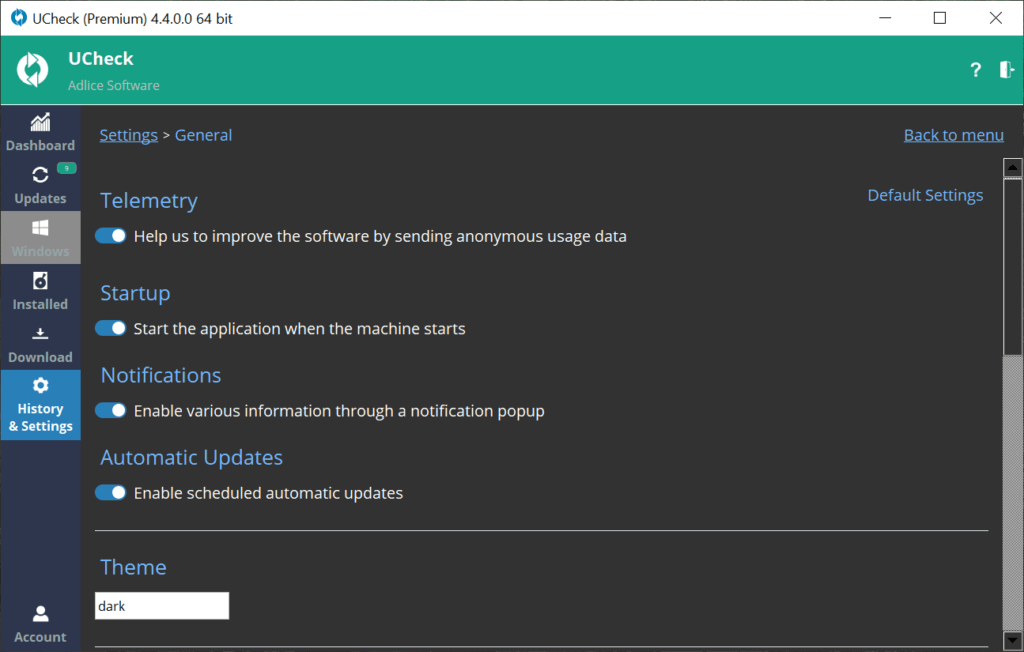
Task: Click the Telemetry heading
Action: [149, 201]
